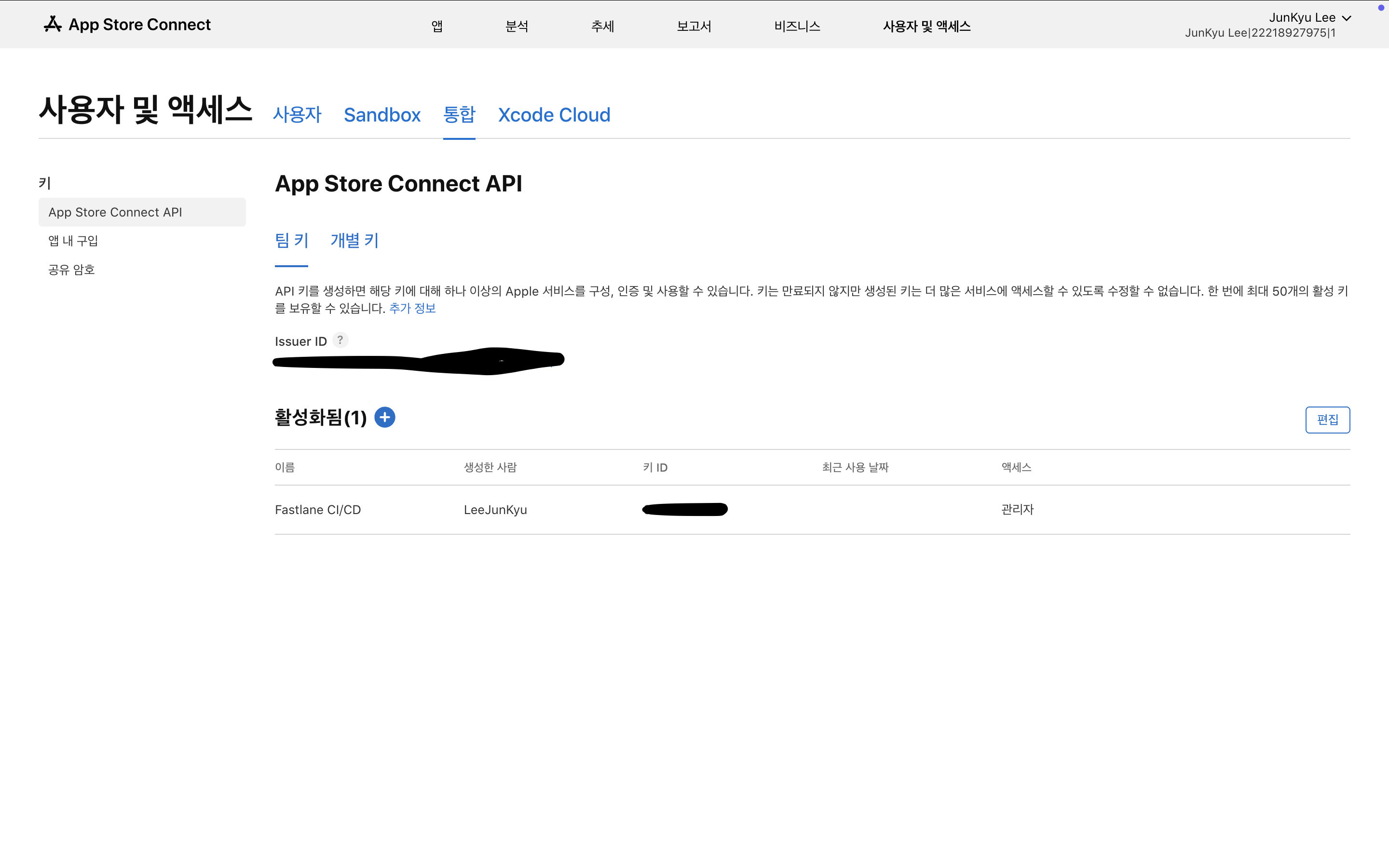Switch to the 사용자 tab

pos(297,115)
